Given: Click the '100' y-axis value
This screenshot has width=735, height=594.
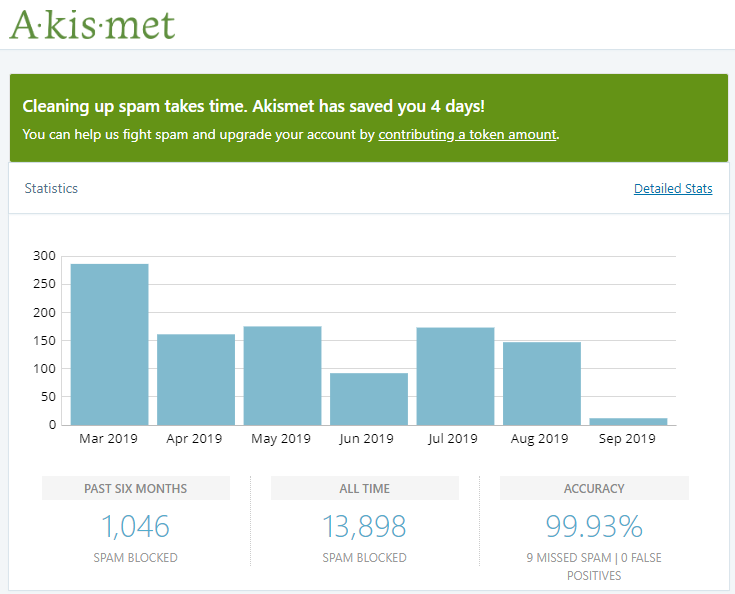Looking at the screenshot, I should click(x=44, y=369).
